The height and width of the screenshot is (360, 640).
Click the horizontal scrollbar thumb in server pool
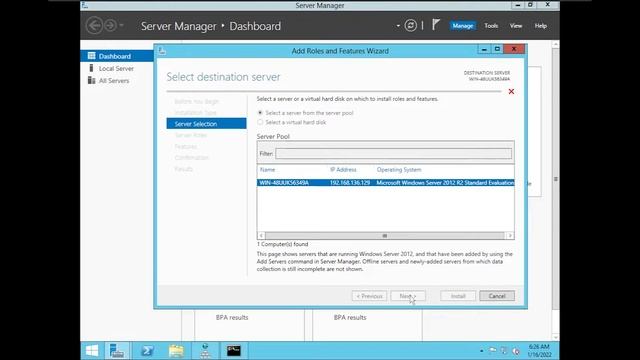[384, 236]
